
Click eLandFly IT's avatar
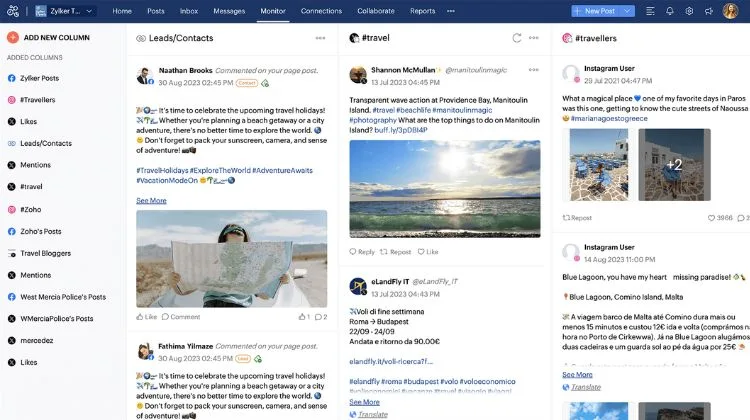pyautogui.click(x=358, y=287)
